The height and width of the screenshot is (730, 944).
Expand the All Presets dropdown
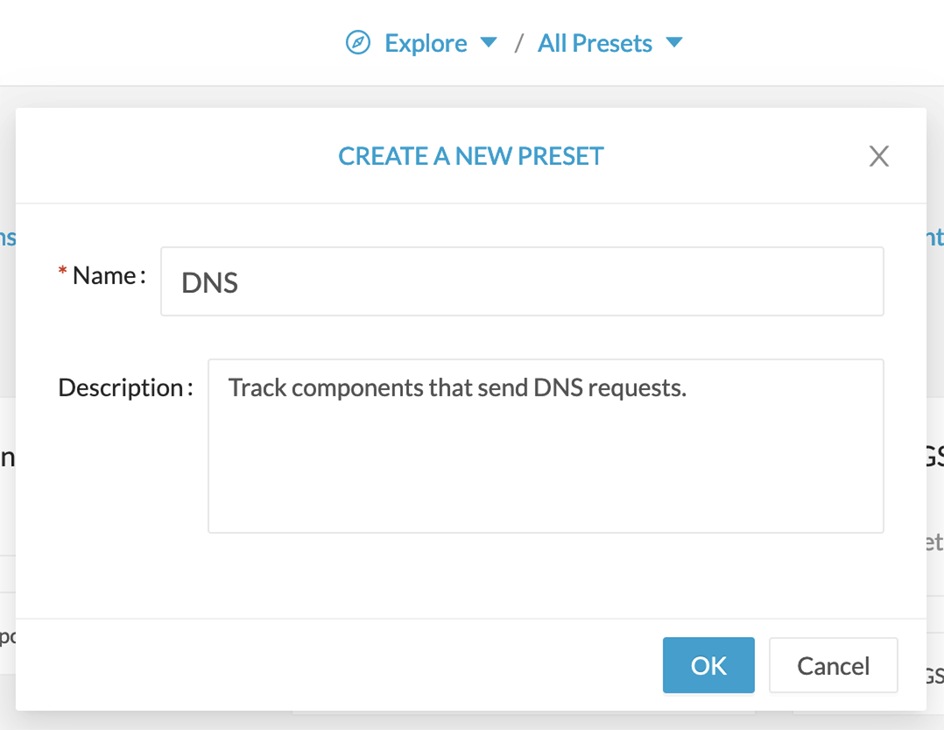point(674,43)
